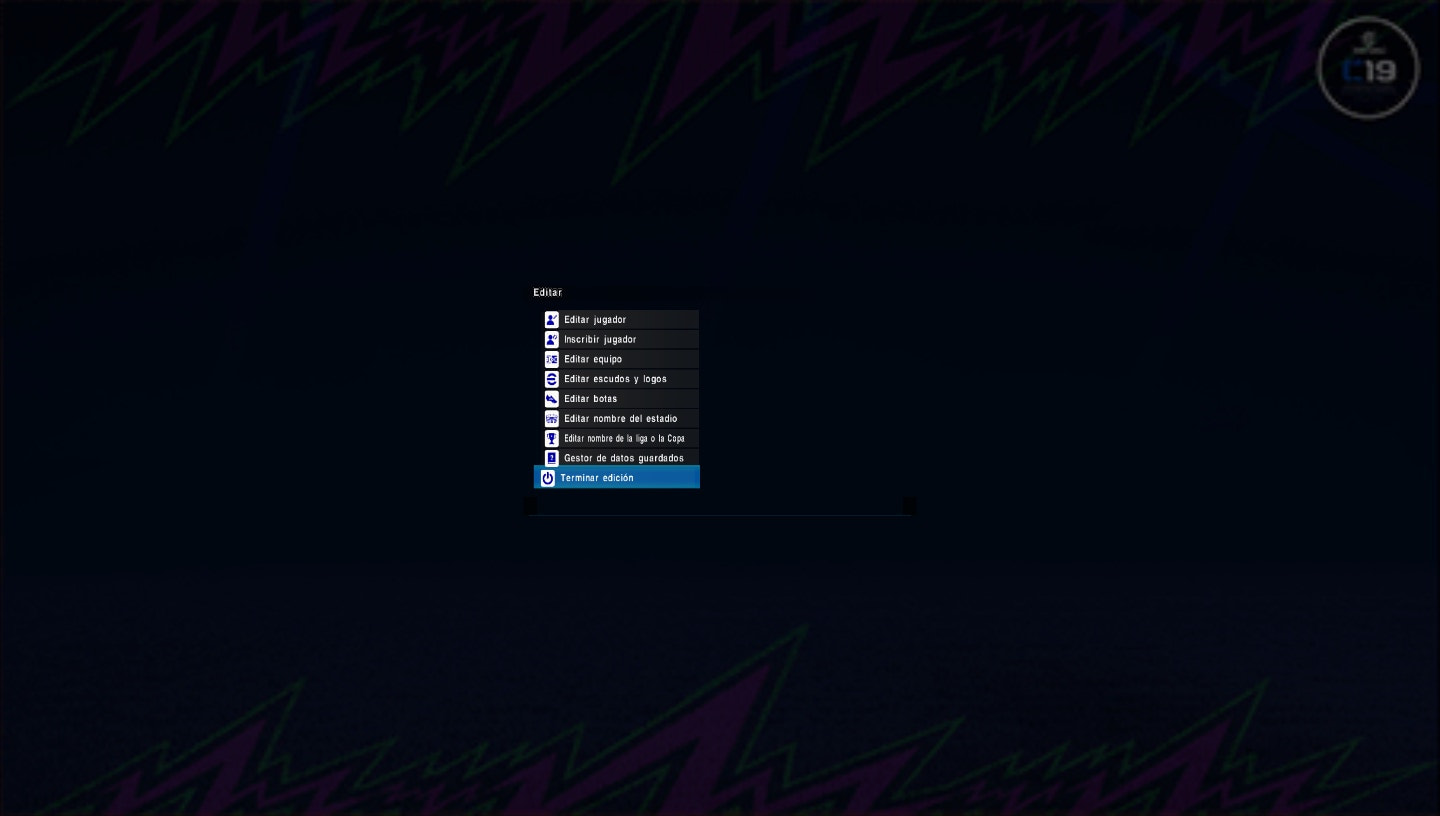Select Editar nombre de la liga o la Copa
The image size is (1440, 816).
coord(624,438)
